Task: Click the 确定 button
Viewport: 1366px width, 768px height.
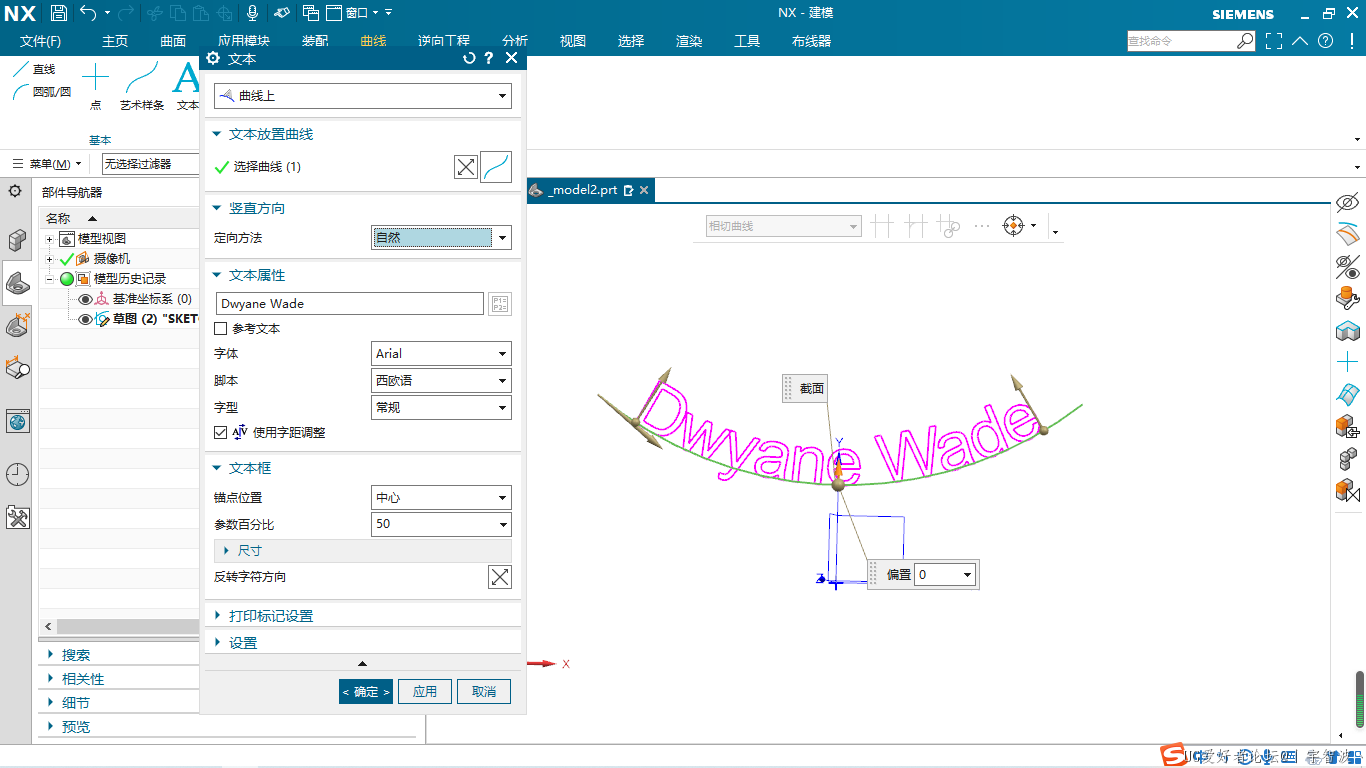Action: coord(366,691)
